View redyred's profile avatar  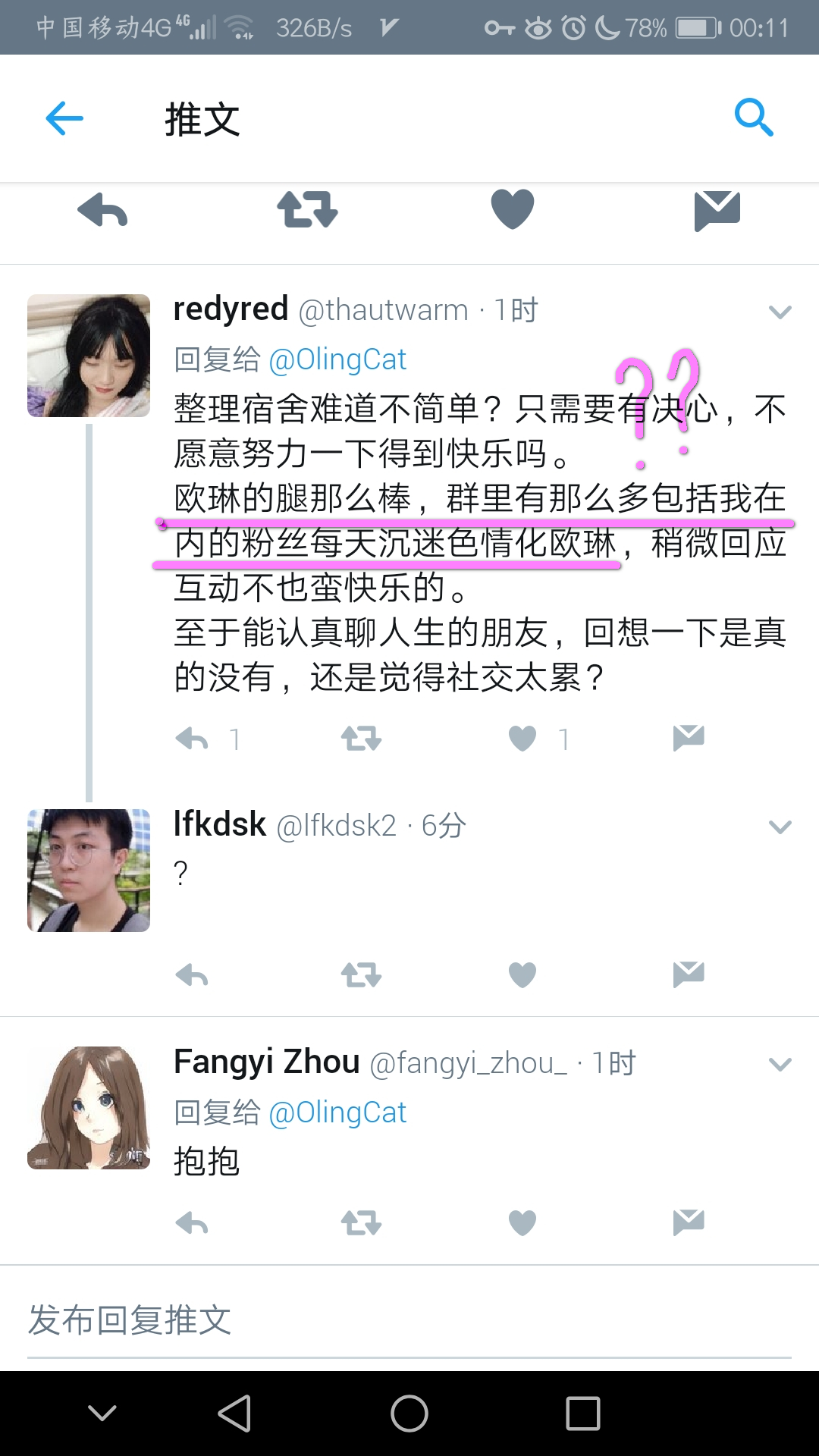coord(89,356)
